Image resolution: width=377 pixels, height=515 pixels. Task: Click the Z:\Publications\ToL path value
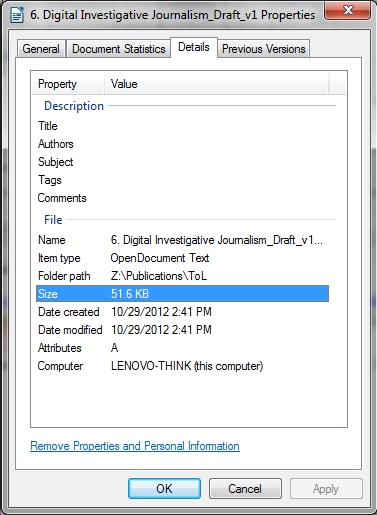click(x=159, y=276)
